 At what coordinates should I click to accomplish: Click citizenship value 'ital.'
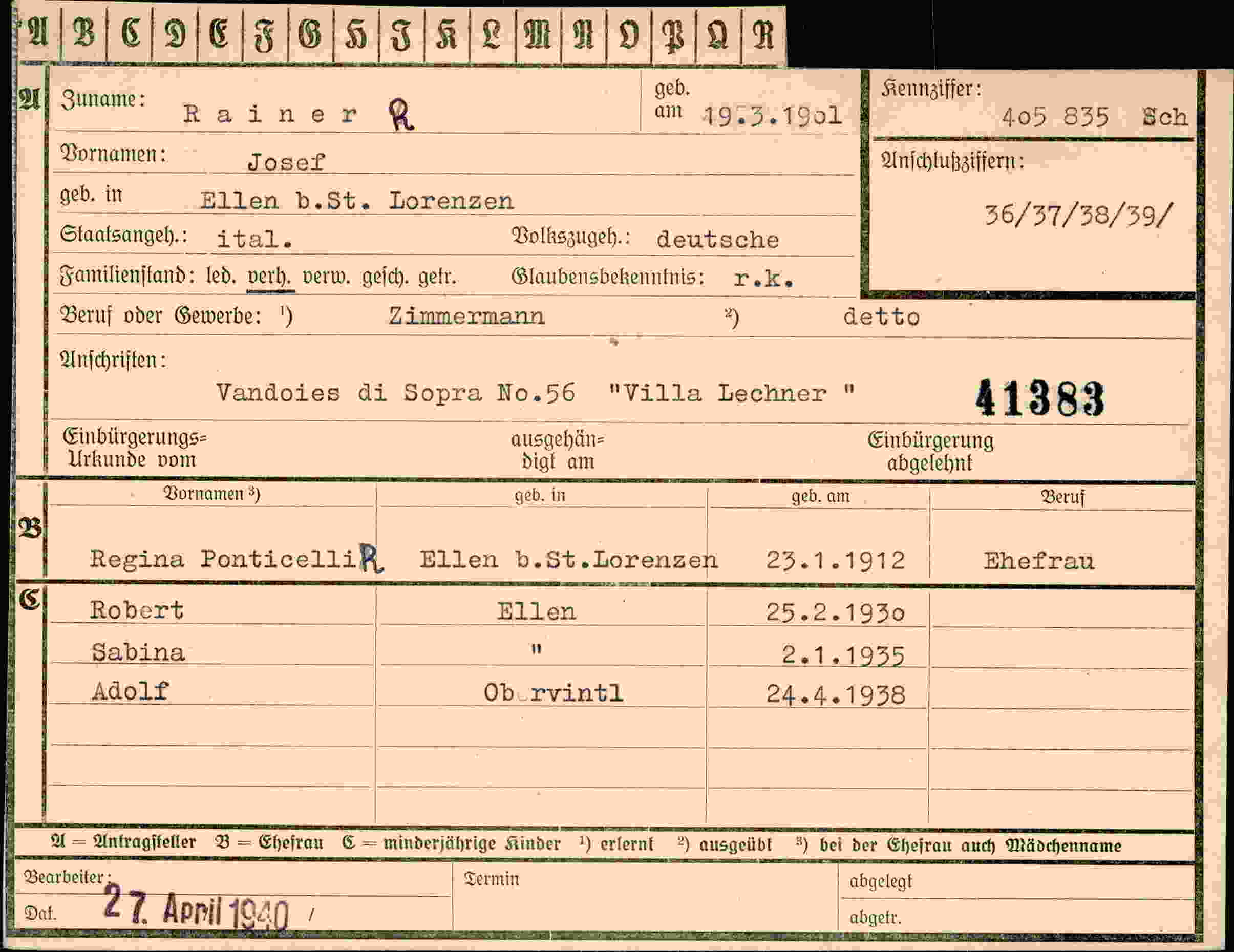(255, 239)
